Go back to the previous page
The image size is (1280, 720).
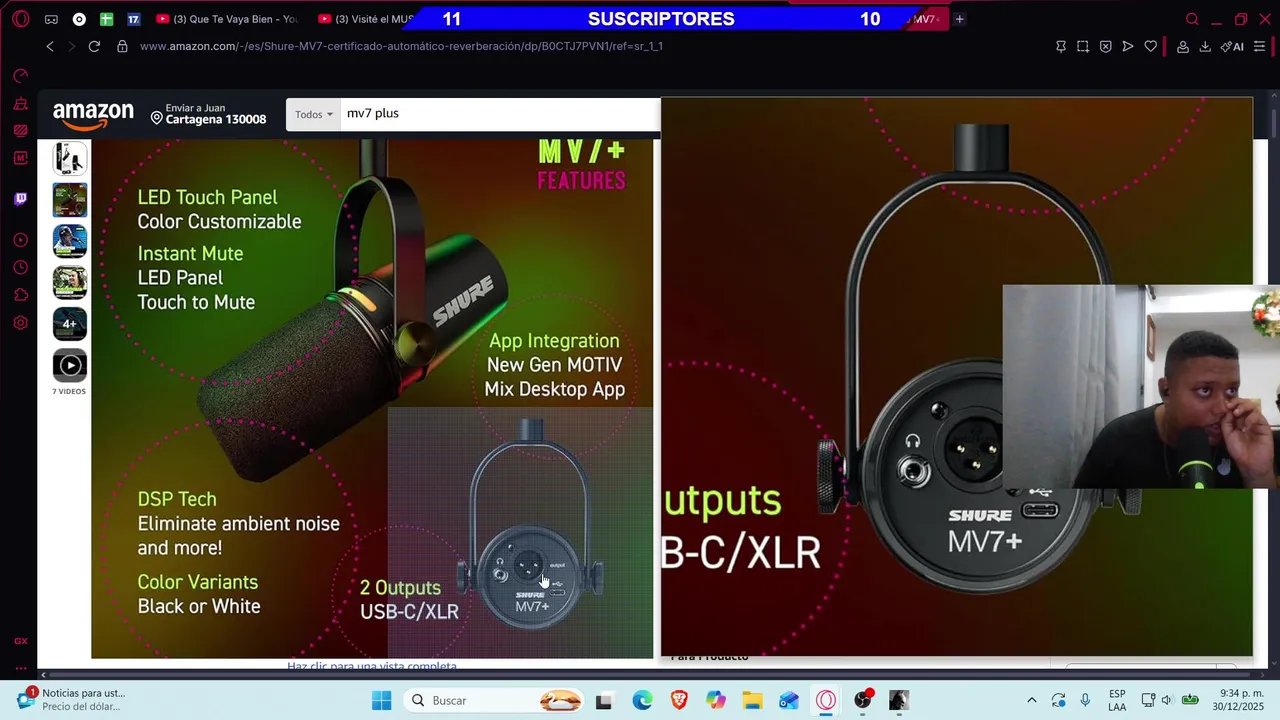50,46
